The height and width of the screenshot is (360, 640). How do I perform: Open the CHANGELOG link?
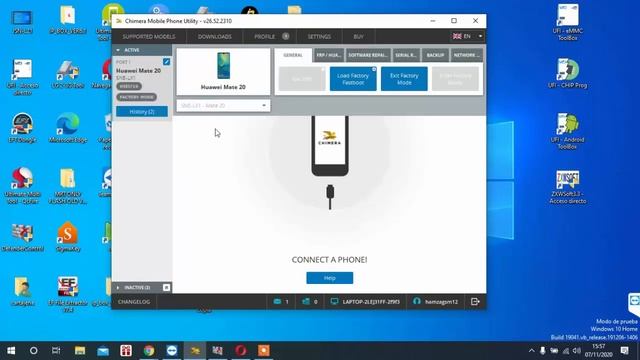(x=134, y=302)
